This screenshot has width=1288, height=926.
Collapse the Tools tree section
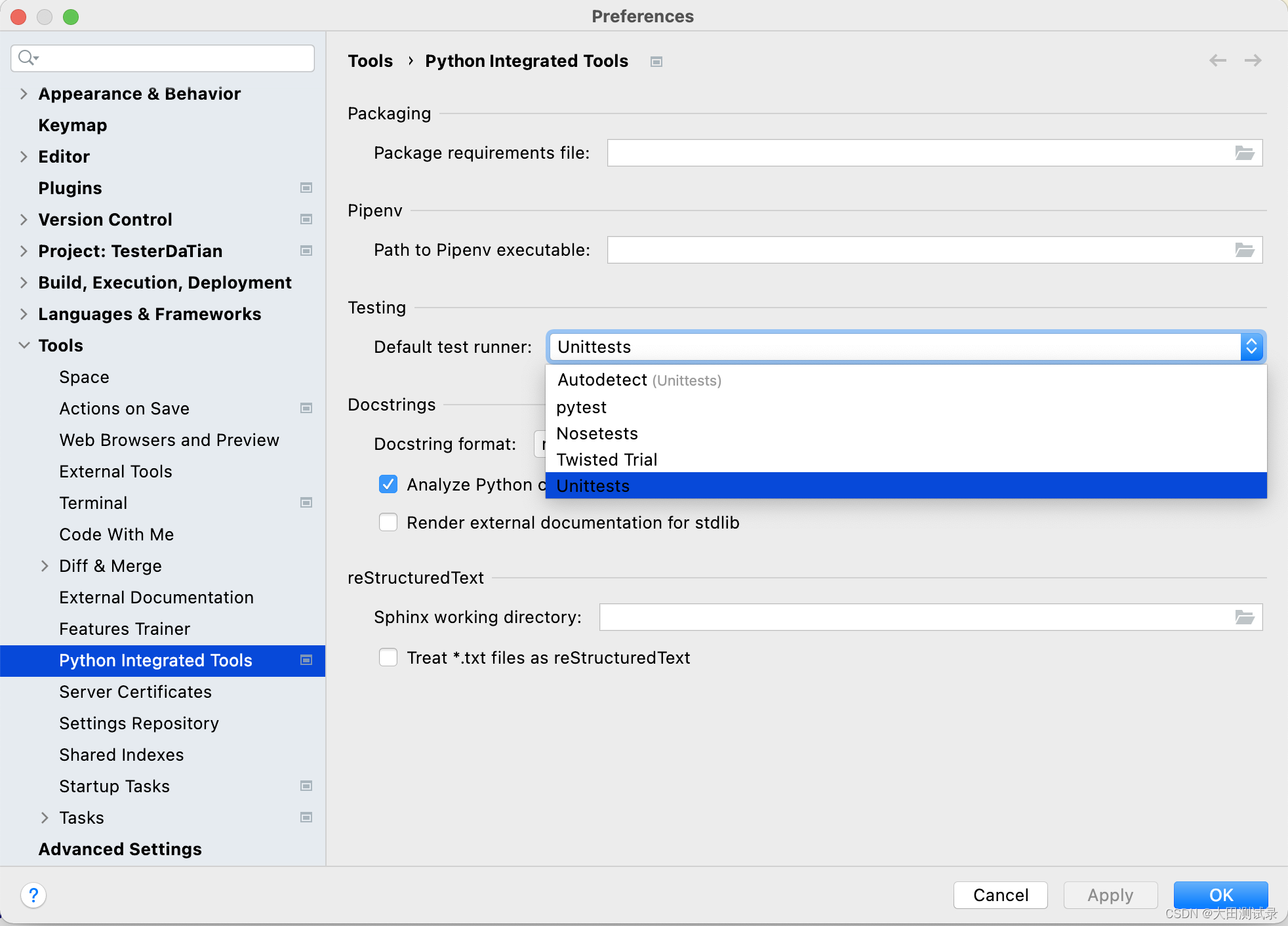point(24,346)
